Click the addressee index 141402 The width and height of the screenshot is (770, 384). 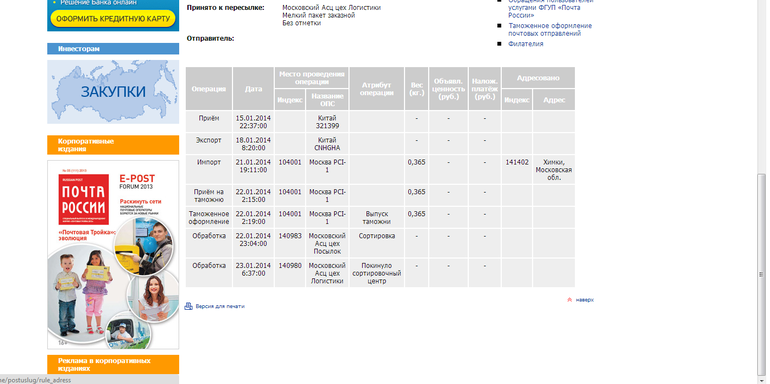point(517,169)
